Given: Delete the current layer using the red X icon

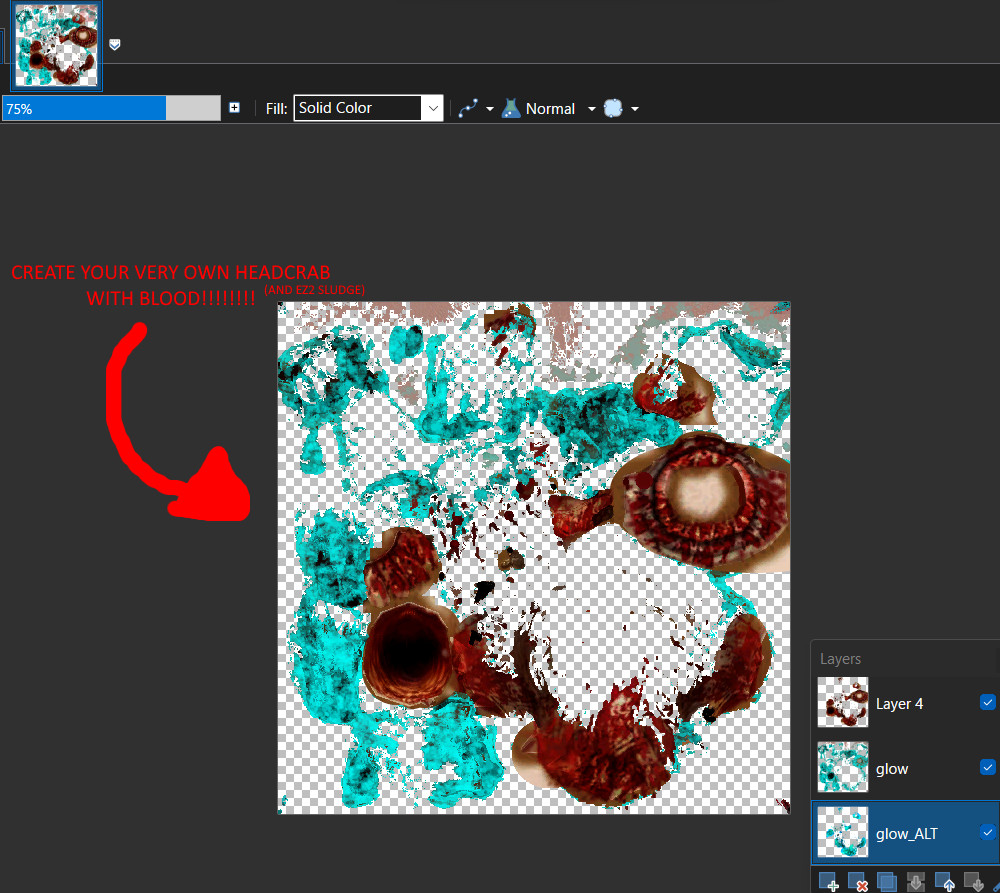Looking at the screenshot, I should click(857, 880).
